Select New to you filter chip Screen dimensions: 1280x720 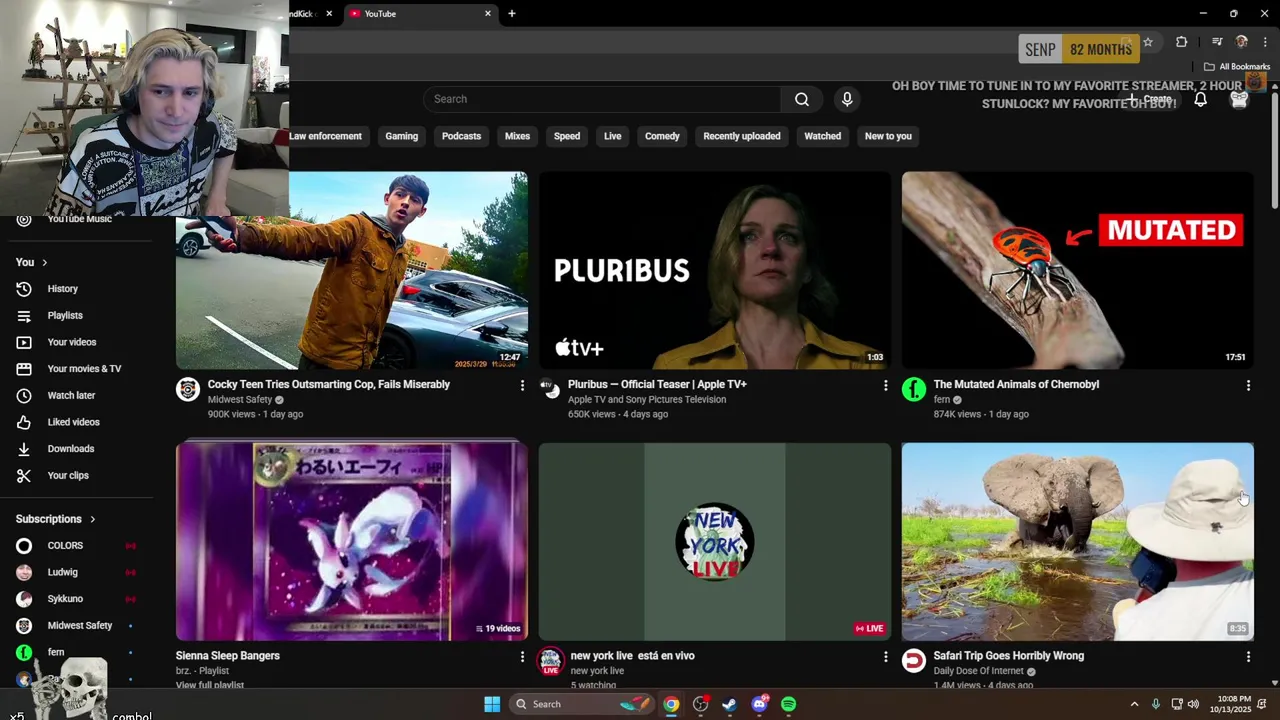point(888,136)
